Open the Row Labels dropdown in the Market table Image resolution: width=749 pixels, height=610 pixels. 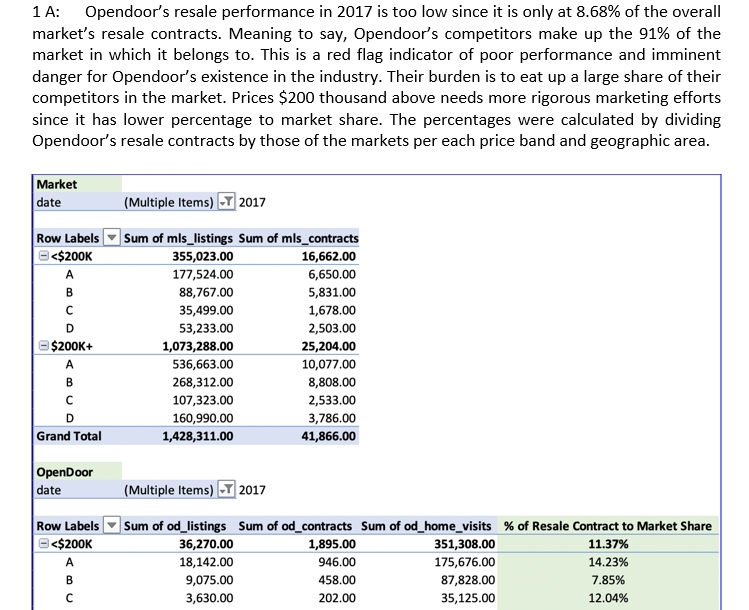click(112, 238)
